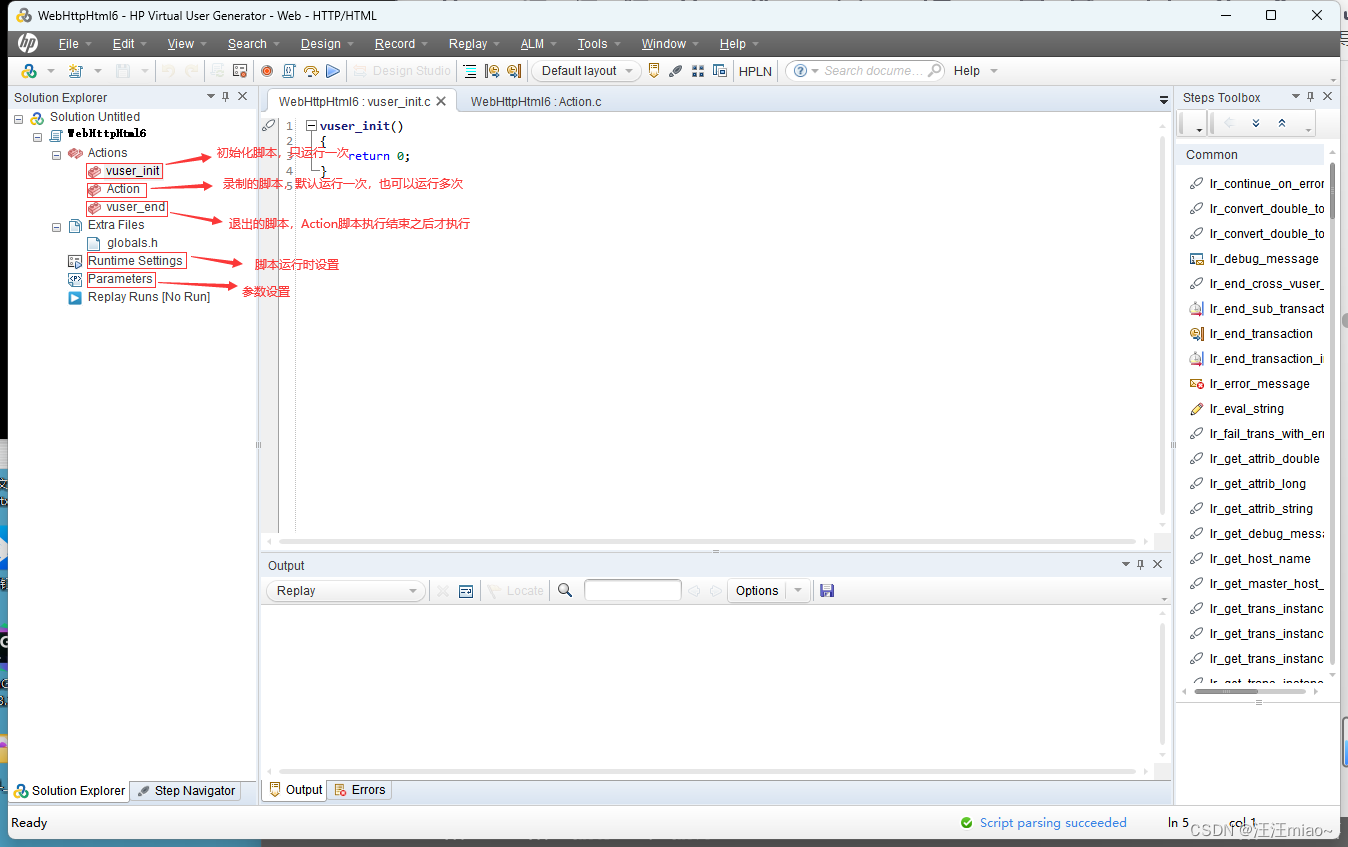1348x847 pixels.
Task: Switch to the Step Navigator tab
Action: tap(186, 791)
